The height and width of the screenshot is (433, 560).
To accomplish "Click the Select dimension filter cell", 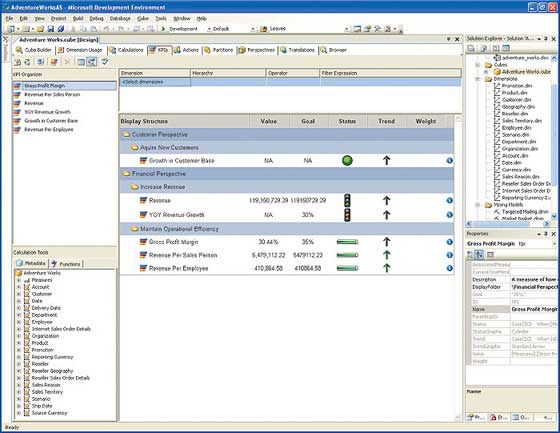I will click(155, 82).
